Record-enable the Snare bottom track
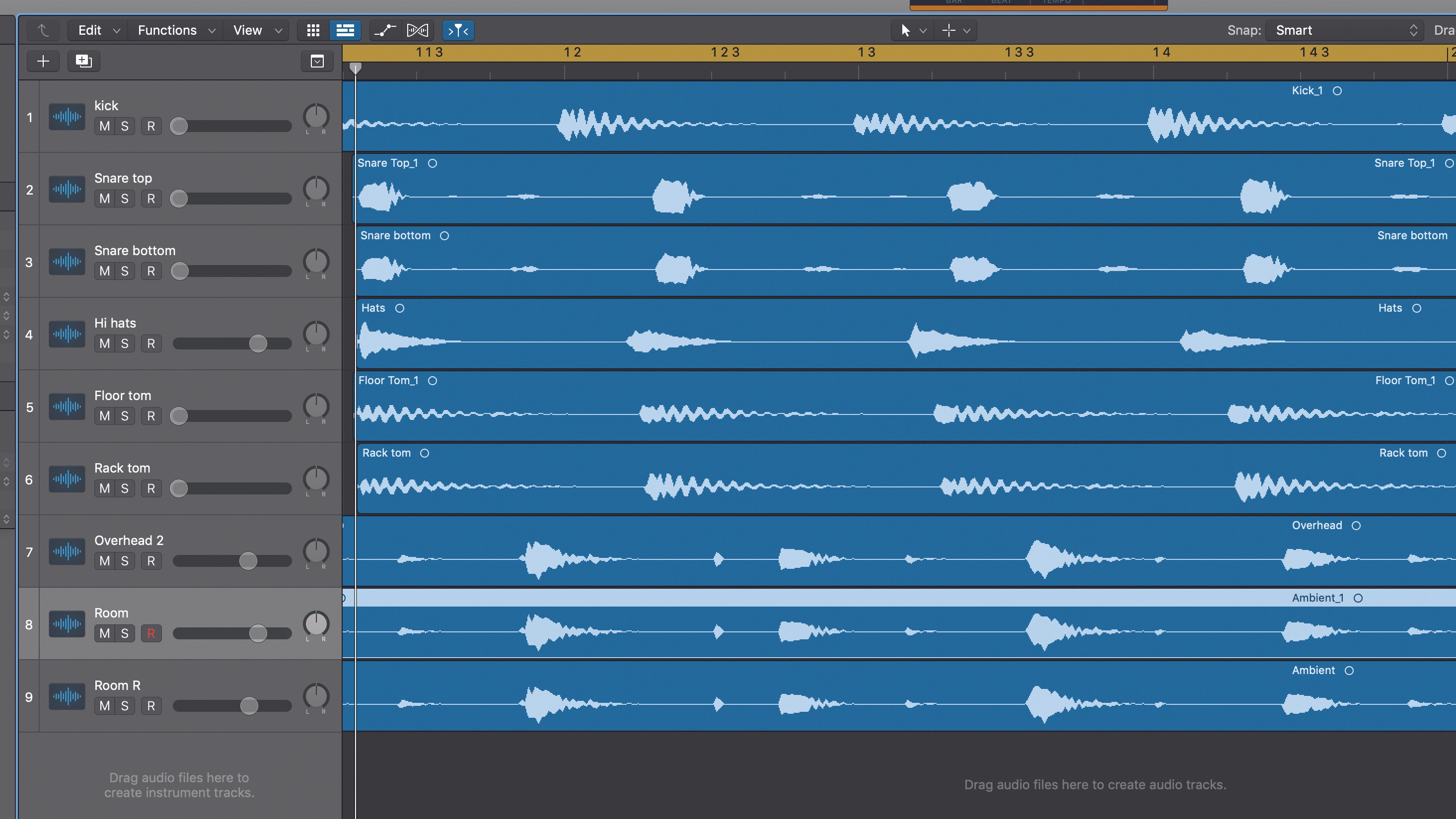Viewport: 1456px width, 819px height. (x=151, y=271)
